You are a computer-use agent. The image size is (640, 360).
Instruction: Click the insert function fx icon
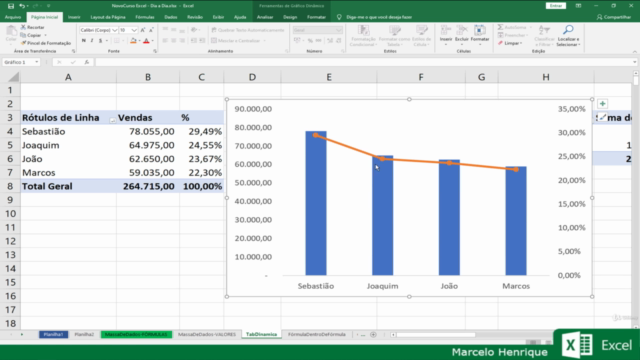click(x=87, y=62)
